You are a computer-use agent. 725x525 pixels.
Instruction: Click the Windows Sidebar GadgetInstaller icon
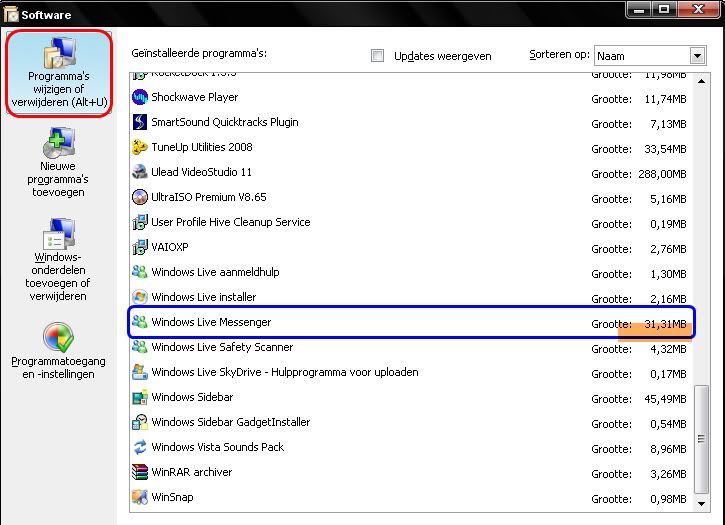(x=140, y=422)
